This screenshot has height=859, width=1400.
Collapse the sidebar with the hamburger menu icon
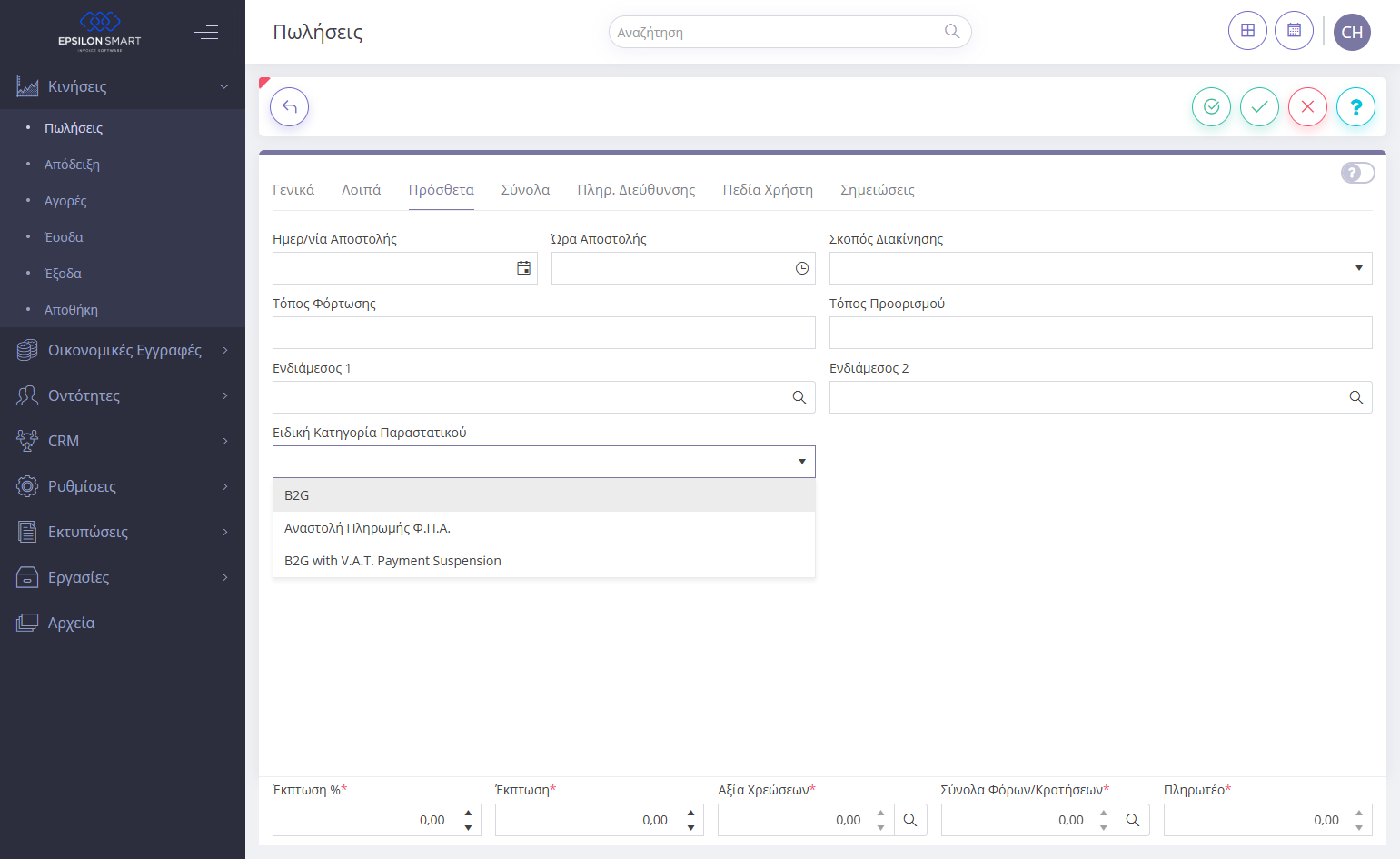point(206,33)
